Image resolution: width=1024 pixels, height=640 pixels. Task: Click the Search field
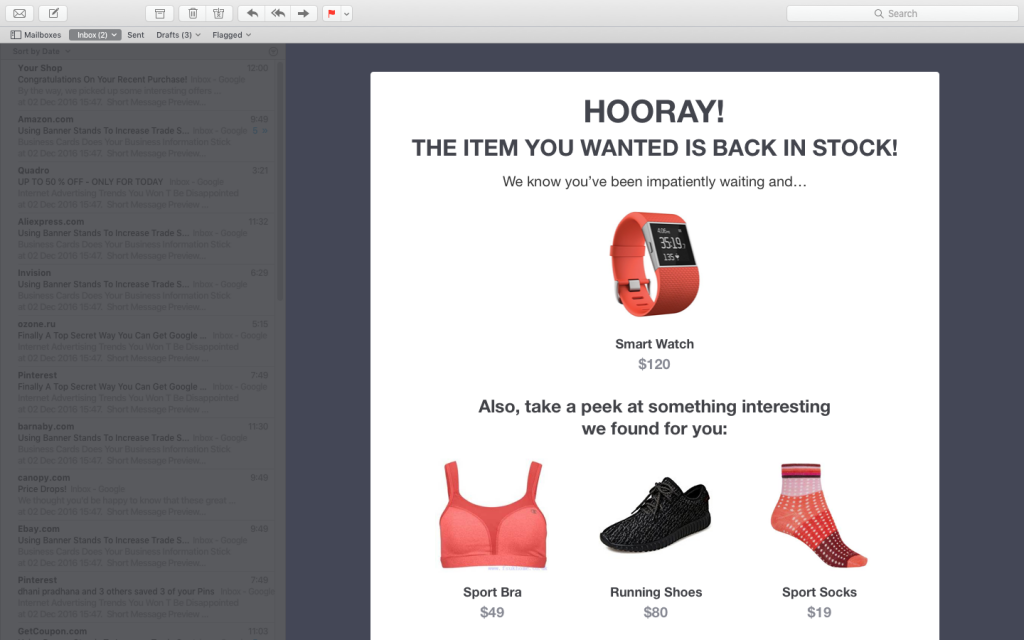tap(903, 13)
